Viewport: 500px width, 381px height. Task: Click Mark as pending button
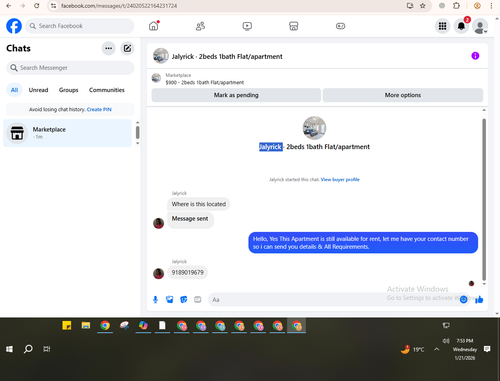click(236, 95)
